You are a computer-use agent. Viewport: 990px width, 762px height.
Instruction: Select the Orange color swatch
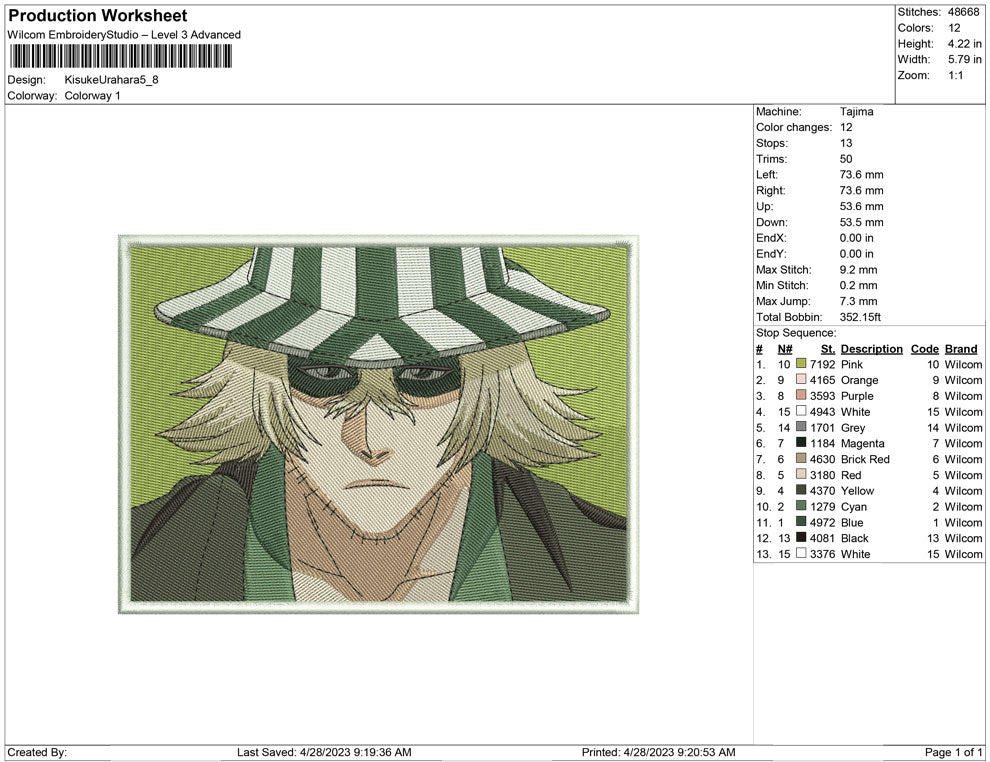click(x=800, y=380)
